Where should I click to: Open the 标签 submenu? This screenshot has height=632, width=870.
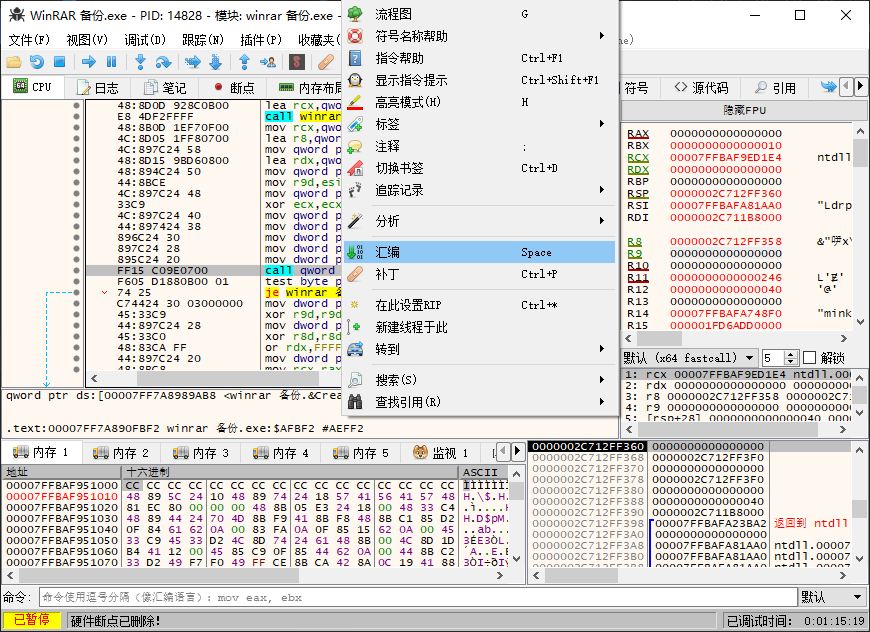[x=480, y=124]
